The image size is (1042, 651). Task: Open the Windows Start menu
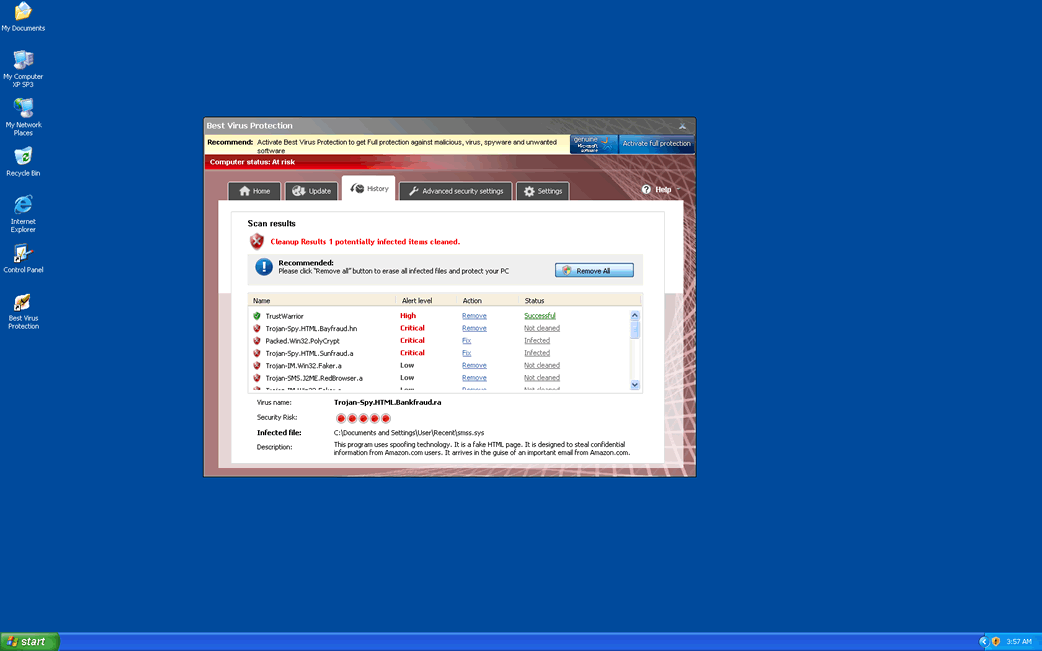pyautogui.click(x=30, y=641)
